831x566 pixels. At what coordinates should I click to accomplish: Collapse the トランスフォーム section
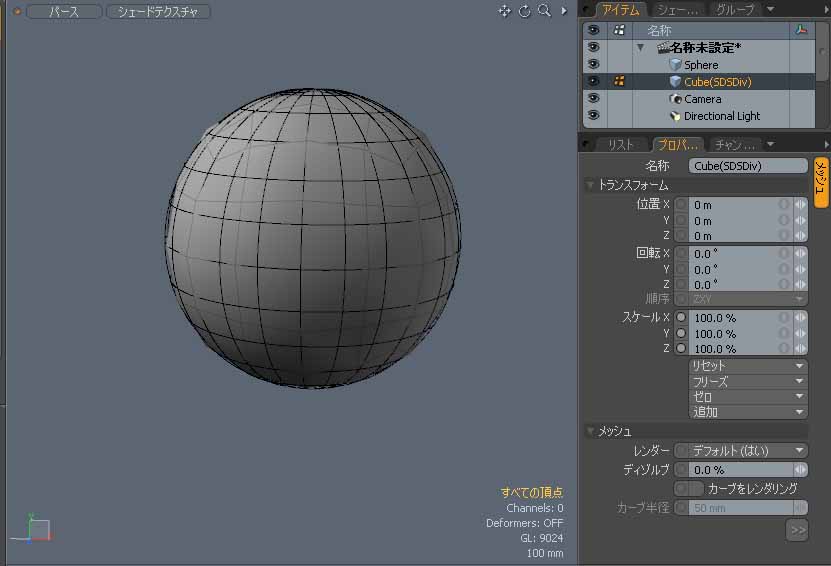pyautogui.click(x=590, y=185)
